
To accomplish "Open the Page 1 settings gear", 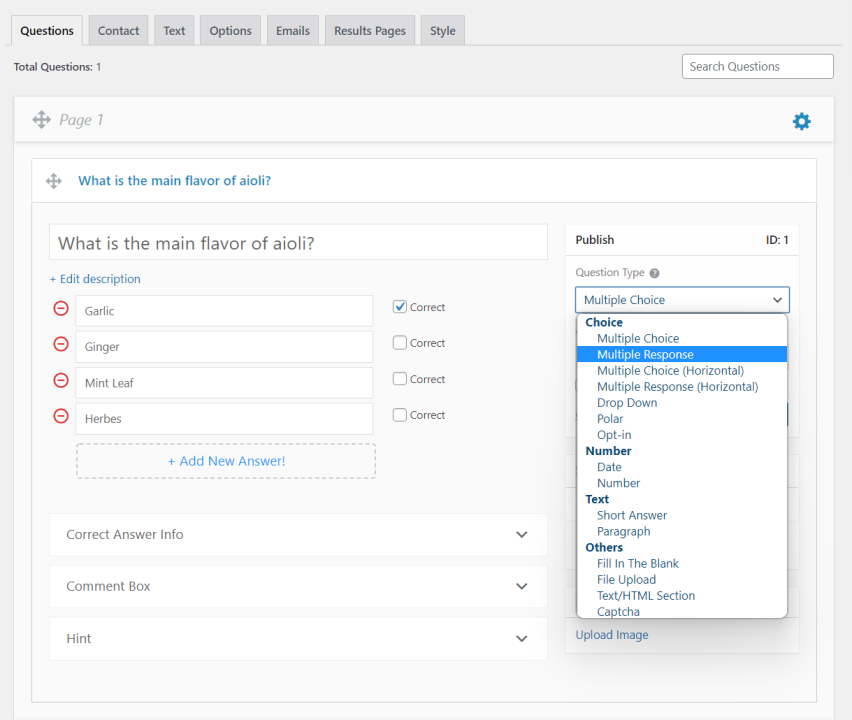I will [x=801, y=120].
